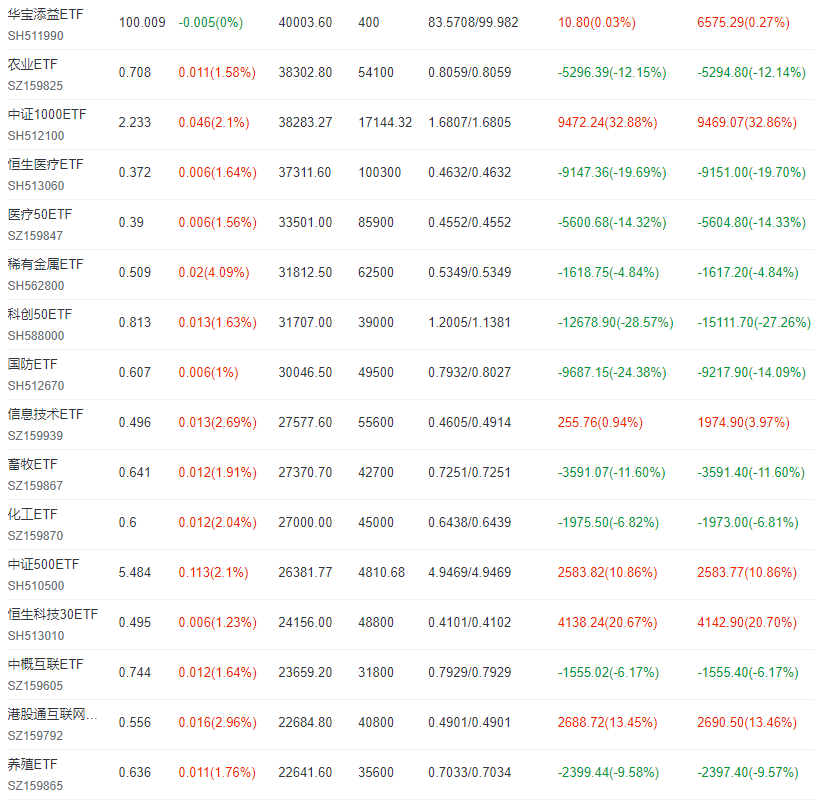This screenshot has width=814, height=800.
Task: Select code SZ159605
Action: tap(35, 686)
